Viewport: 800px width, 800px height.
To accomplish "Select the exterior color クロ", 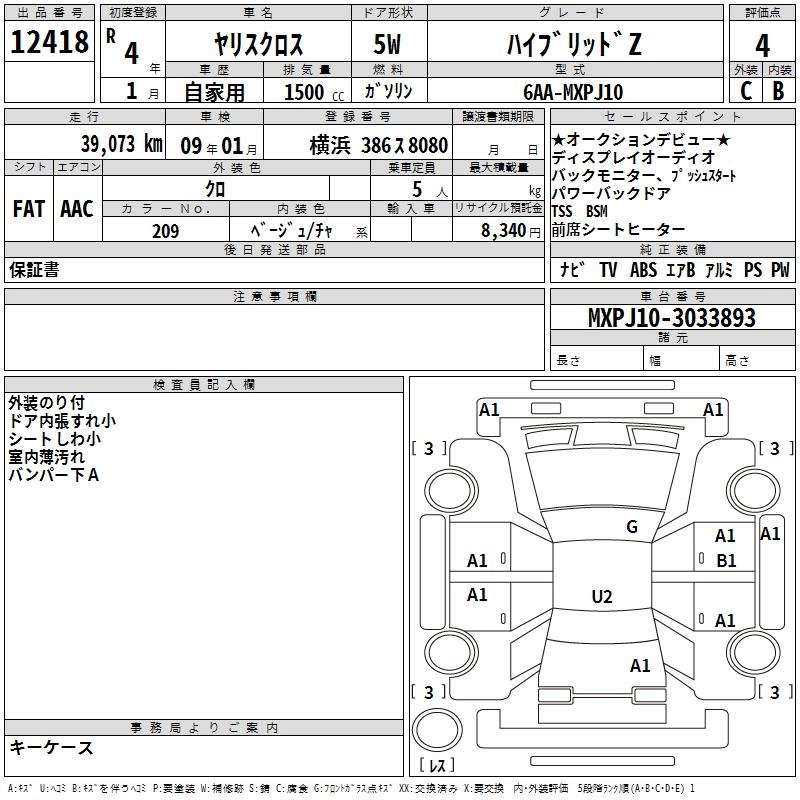I will 215,189.
